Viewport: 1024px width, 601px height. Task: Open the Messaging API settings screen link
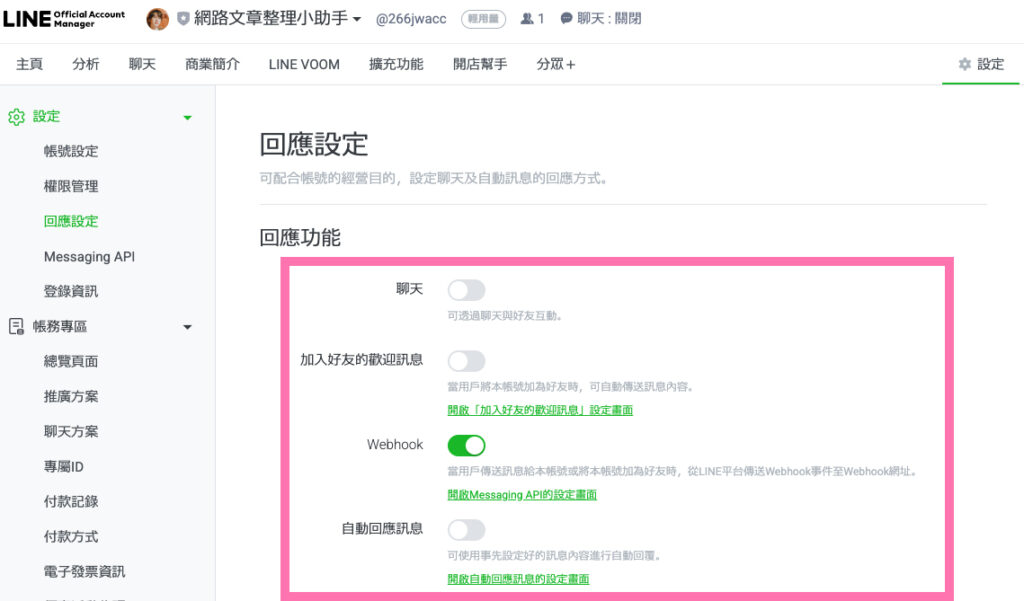(521, 495)
